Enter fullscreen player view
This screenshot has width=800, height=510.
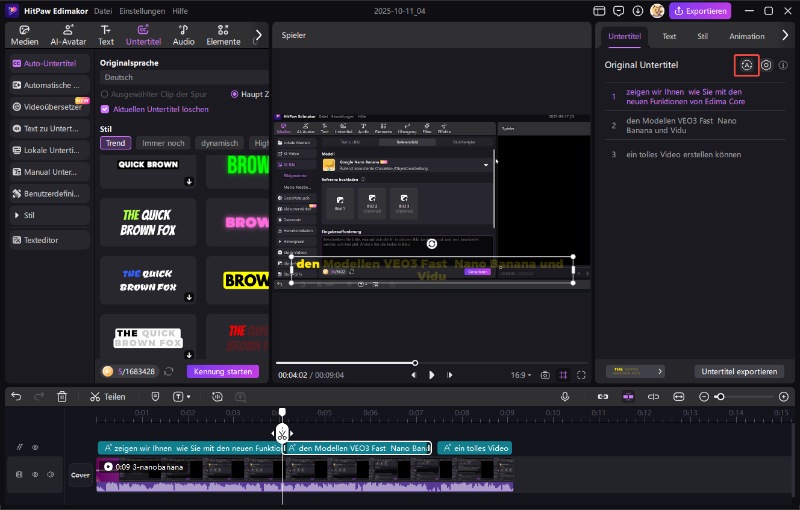[583, 375]
